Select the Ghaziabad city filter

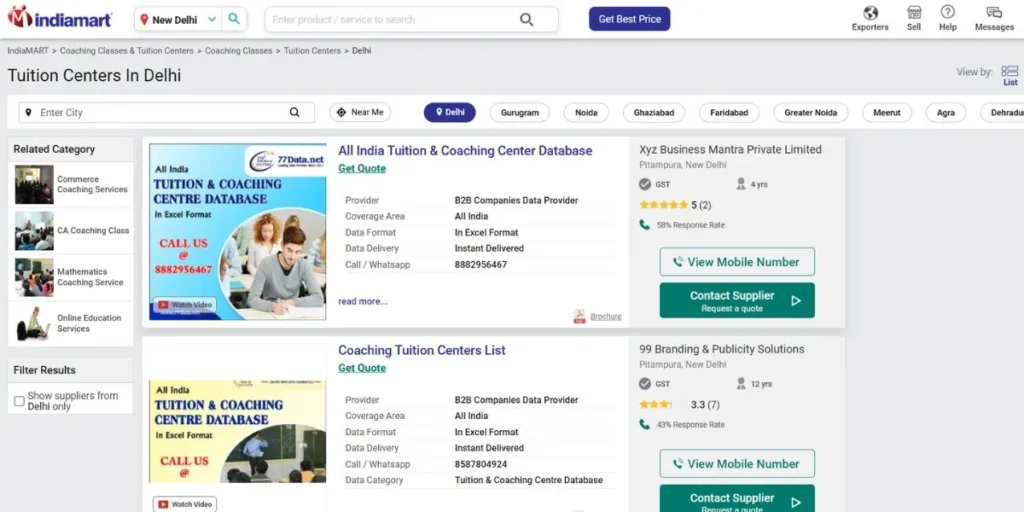[654, 112]
